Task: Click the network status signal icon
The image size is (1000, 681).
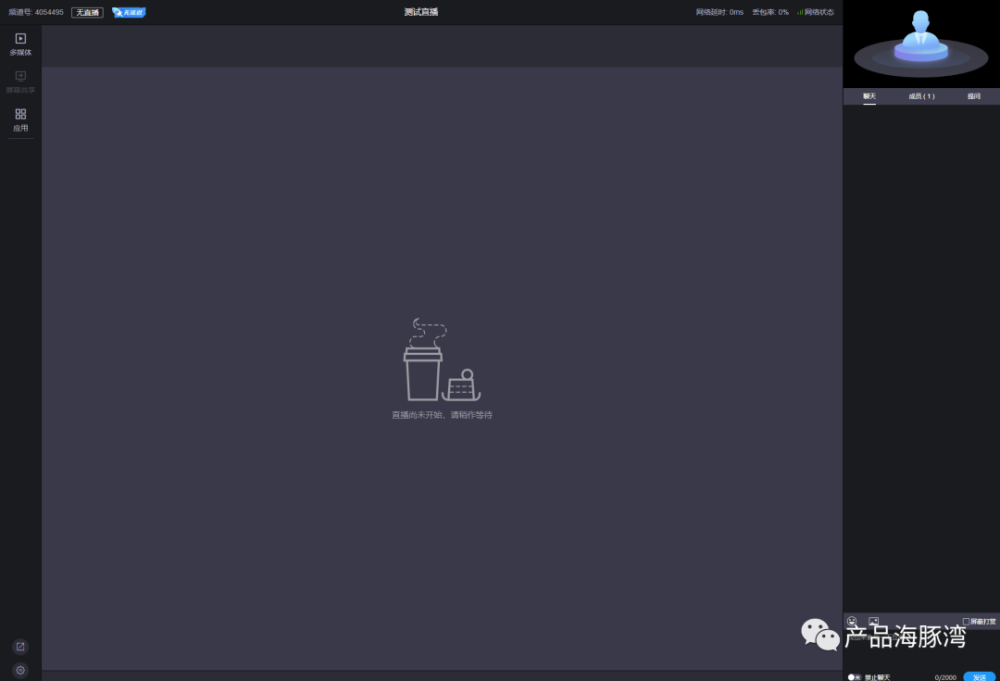Action: (800, 12)
